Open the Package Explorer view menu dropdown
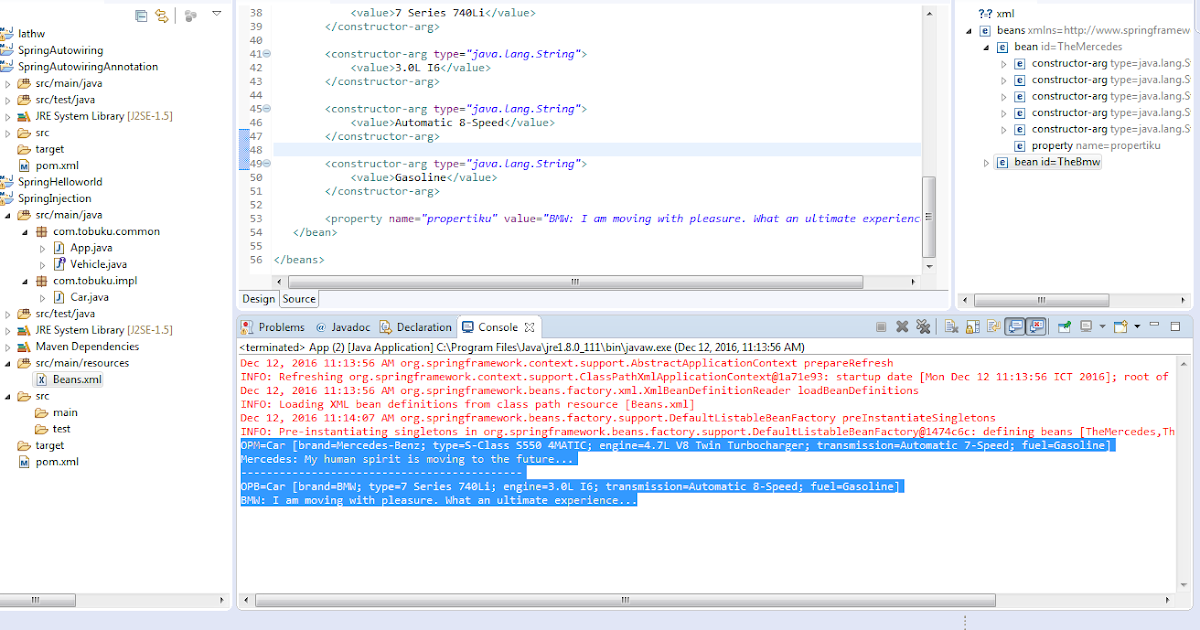Viewport: 1200px width, 630px height. 216,15
